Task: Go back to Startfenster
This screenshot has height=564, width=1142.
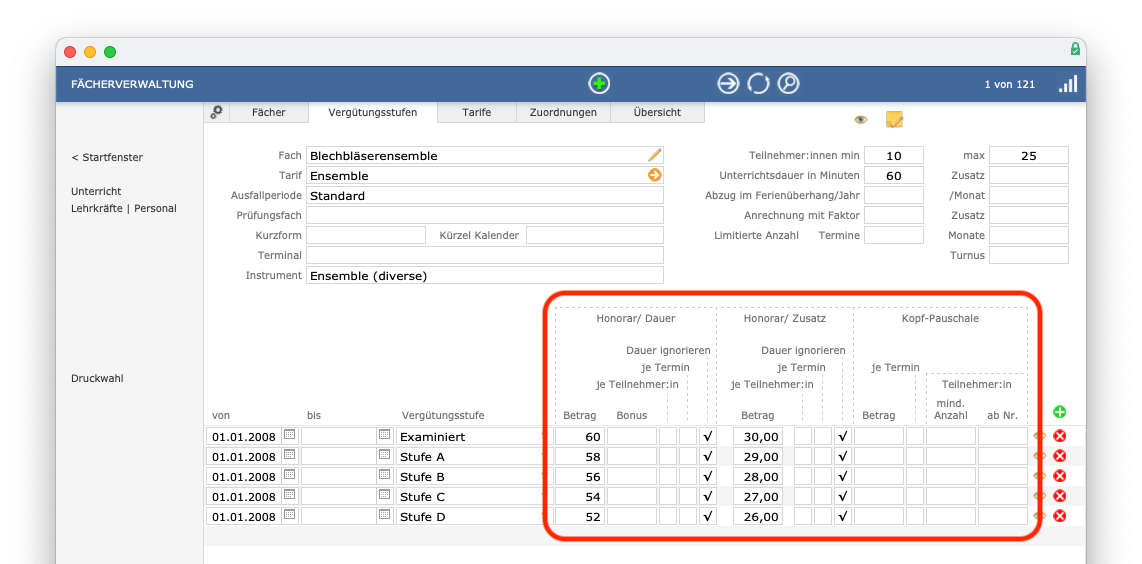Action: (107, 157)
